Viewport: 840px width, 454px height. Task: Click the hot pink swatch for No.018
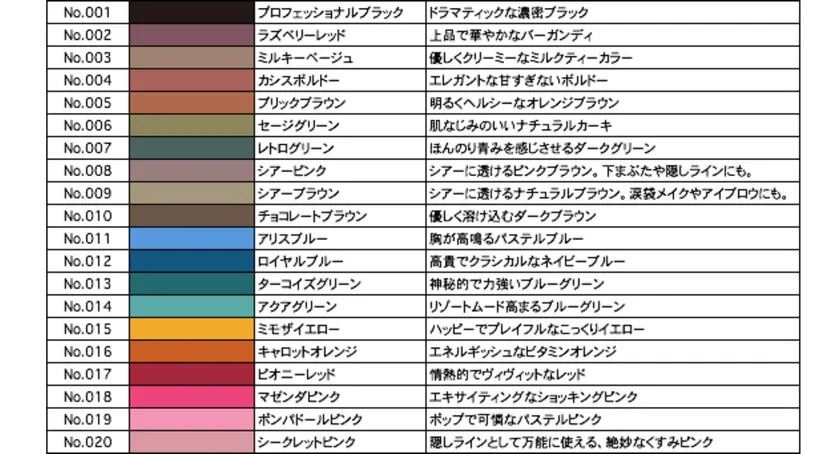(x=192, y=396)
